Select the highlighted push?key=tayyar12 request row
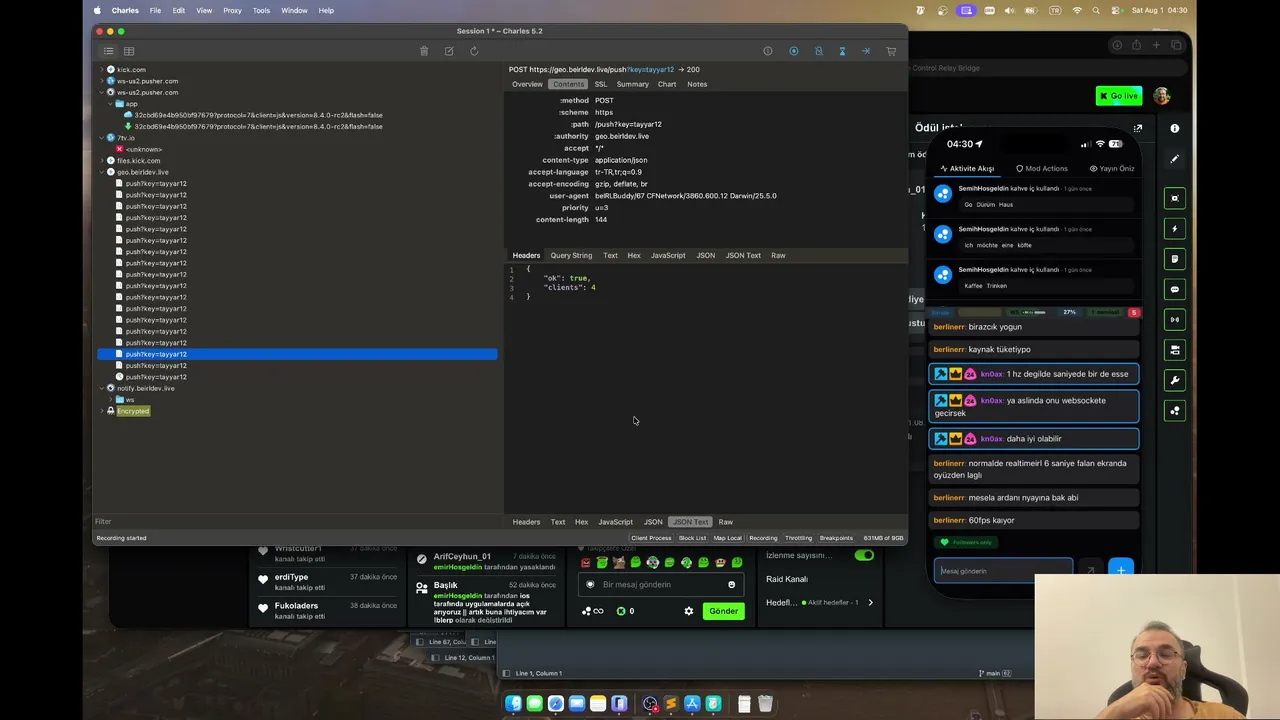This screenshot has height=720, width=1280. 297,354
